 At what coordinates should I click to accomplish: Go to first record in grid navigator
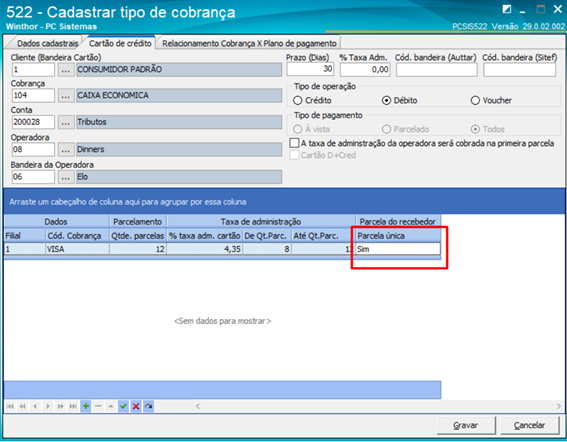(10, 407)
